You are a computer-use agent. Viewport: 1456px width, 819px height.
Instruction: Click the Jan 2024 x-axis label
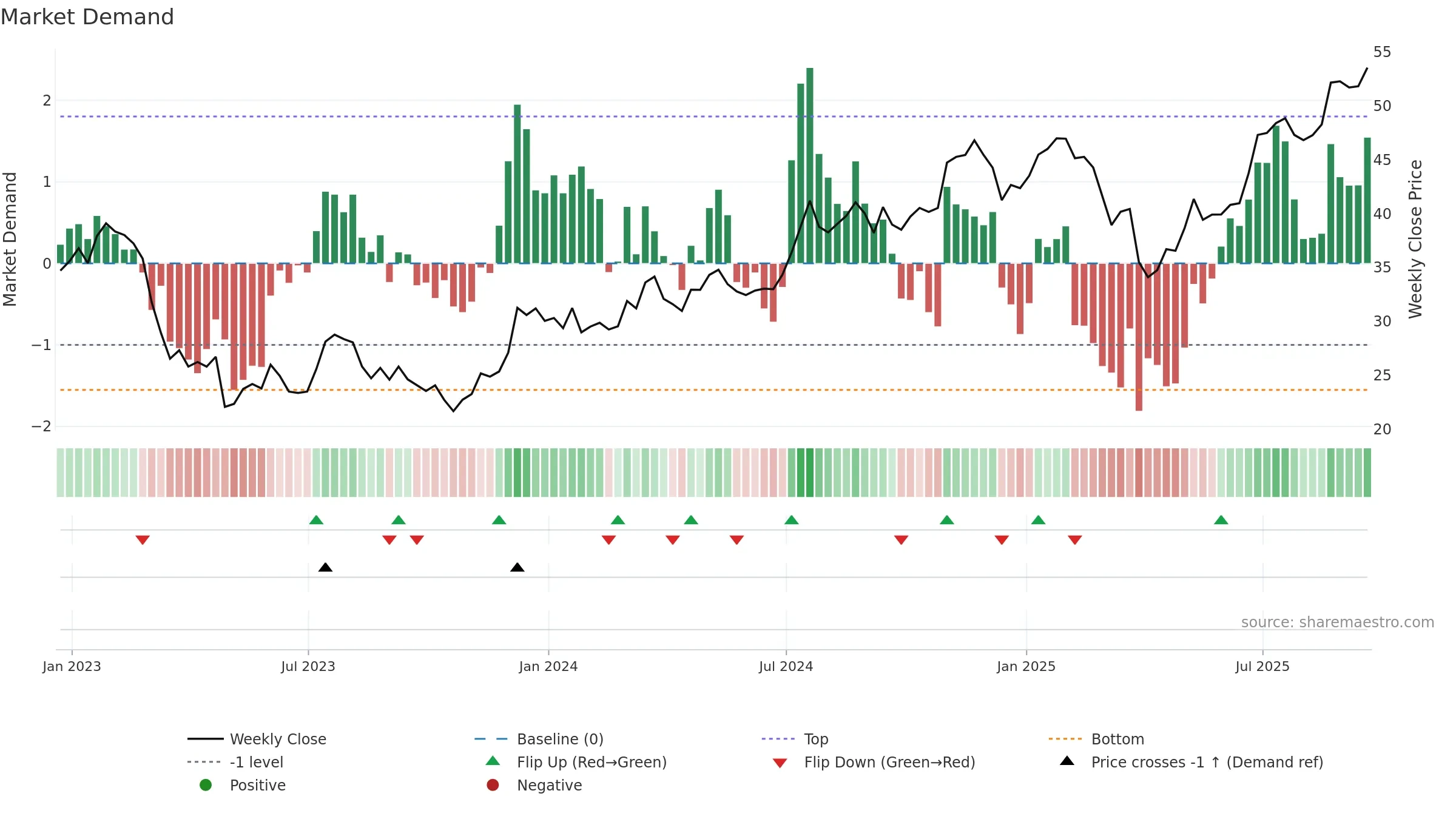[548, 666]
